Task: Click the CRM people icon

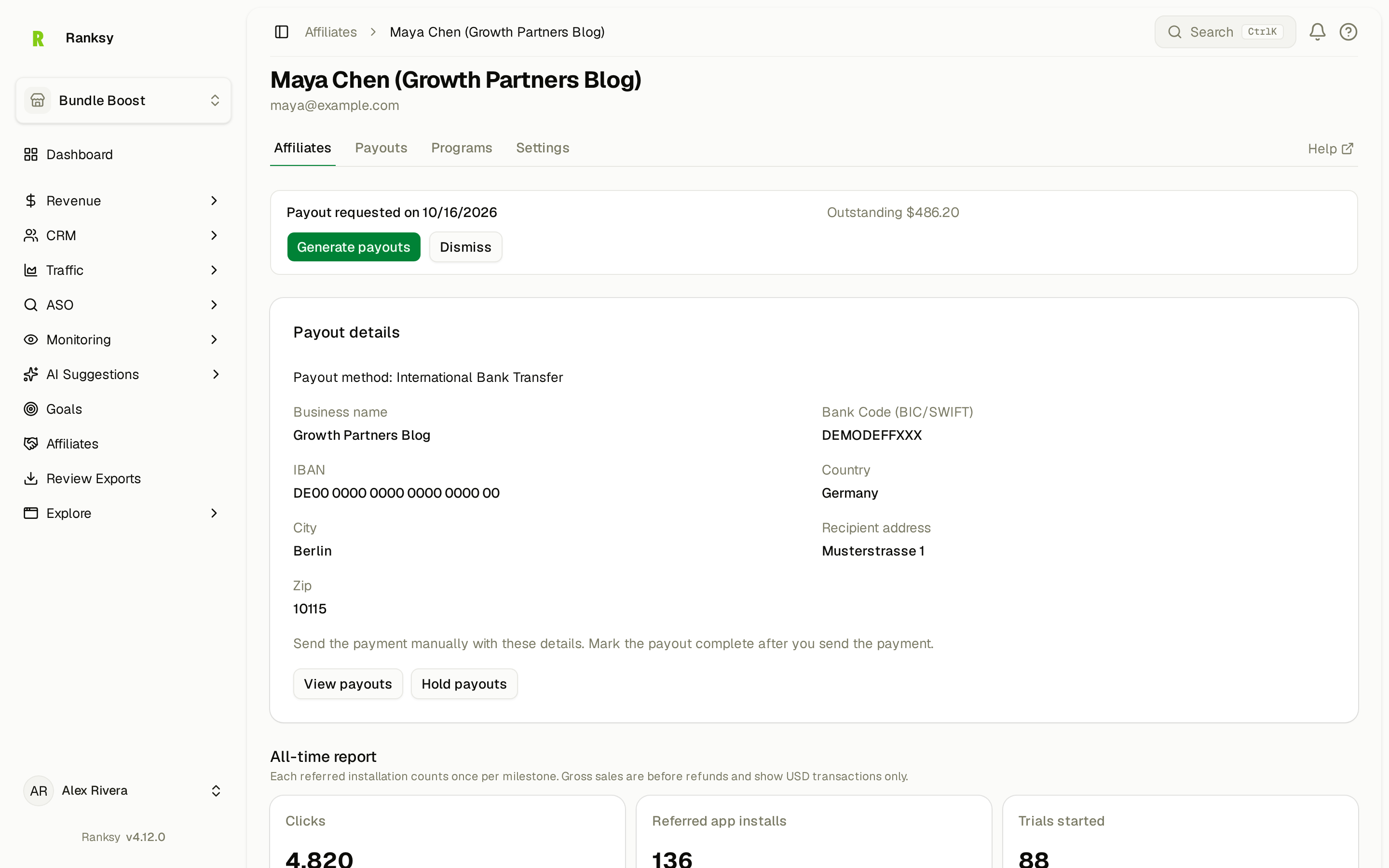Action: (31, 235)
